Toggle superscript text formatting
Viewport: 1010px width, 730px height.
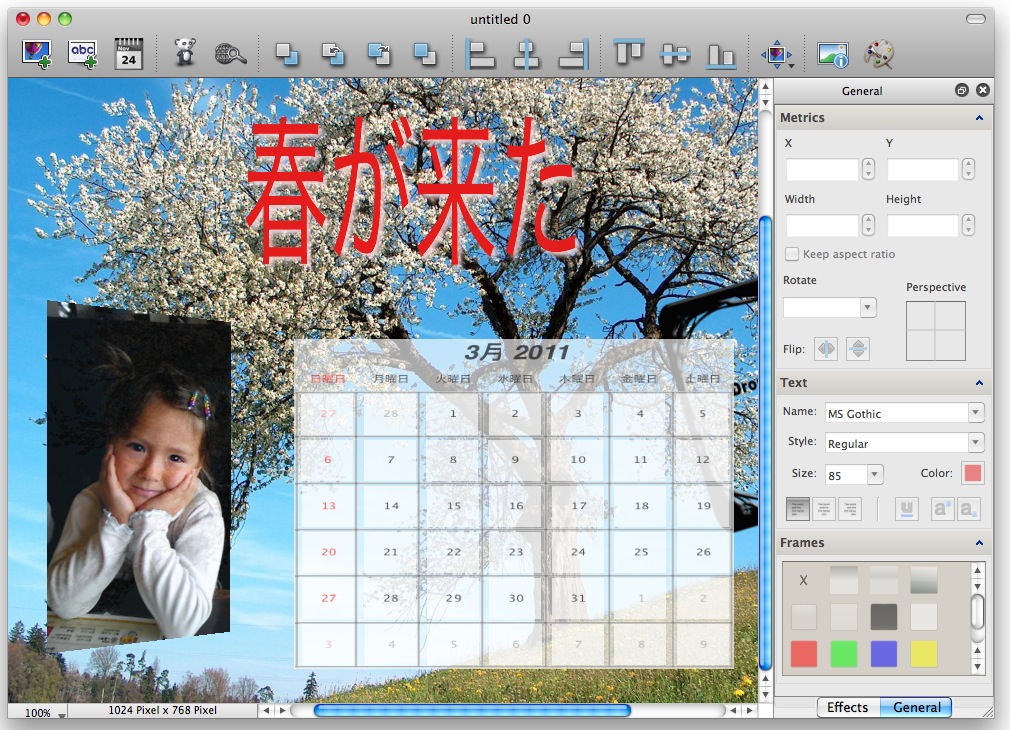point(943,509)
